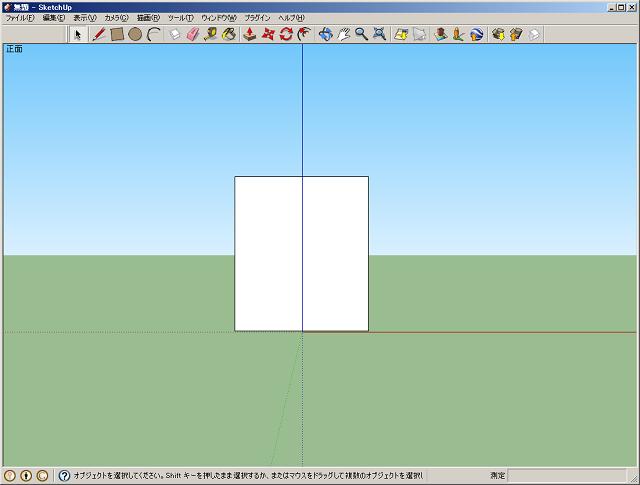The image size is (640, 485).
Task: Click the Zoom magnifier tool
Action: [x=361, y=34]
